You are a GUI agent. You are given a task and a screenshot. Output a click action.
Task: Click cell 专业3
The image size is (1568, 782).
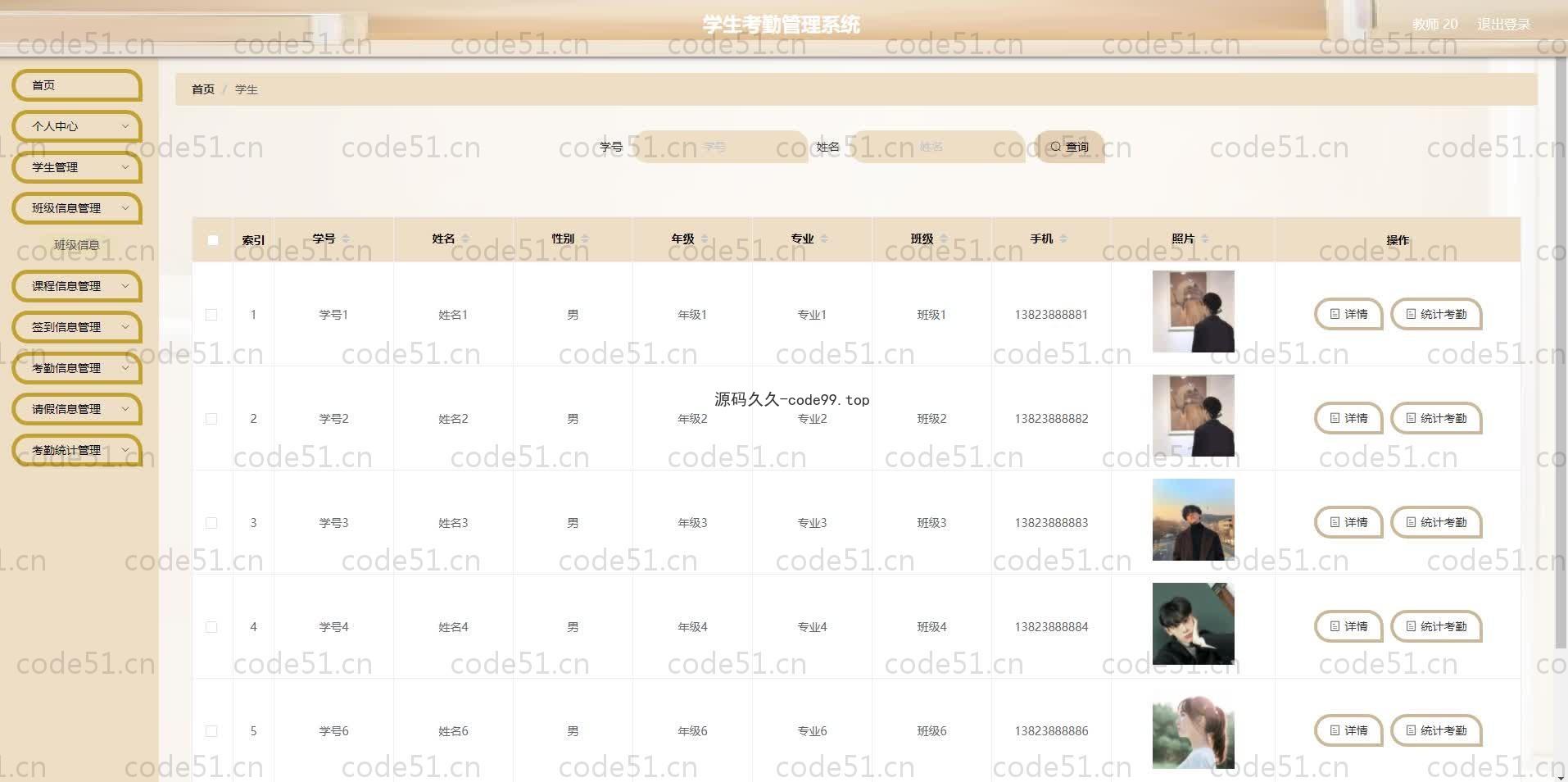pos(812,523)
